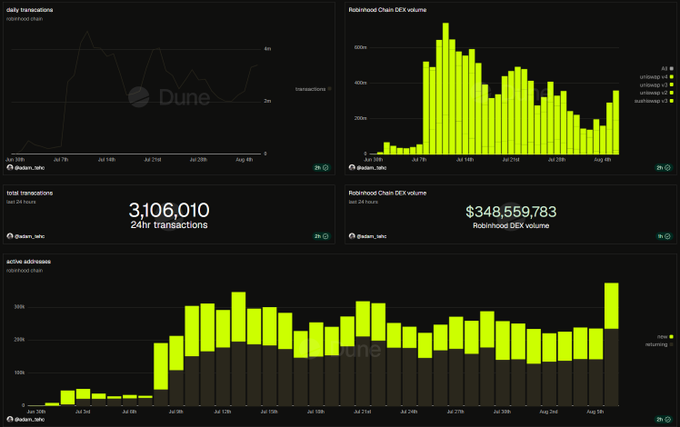The height and width of the screenshot is (427, 680).
Task: Click '300k' axis label in active addresses chart
Action: (x=20, y=306)
